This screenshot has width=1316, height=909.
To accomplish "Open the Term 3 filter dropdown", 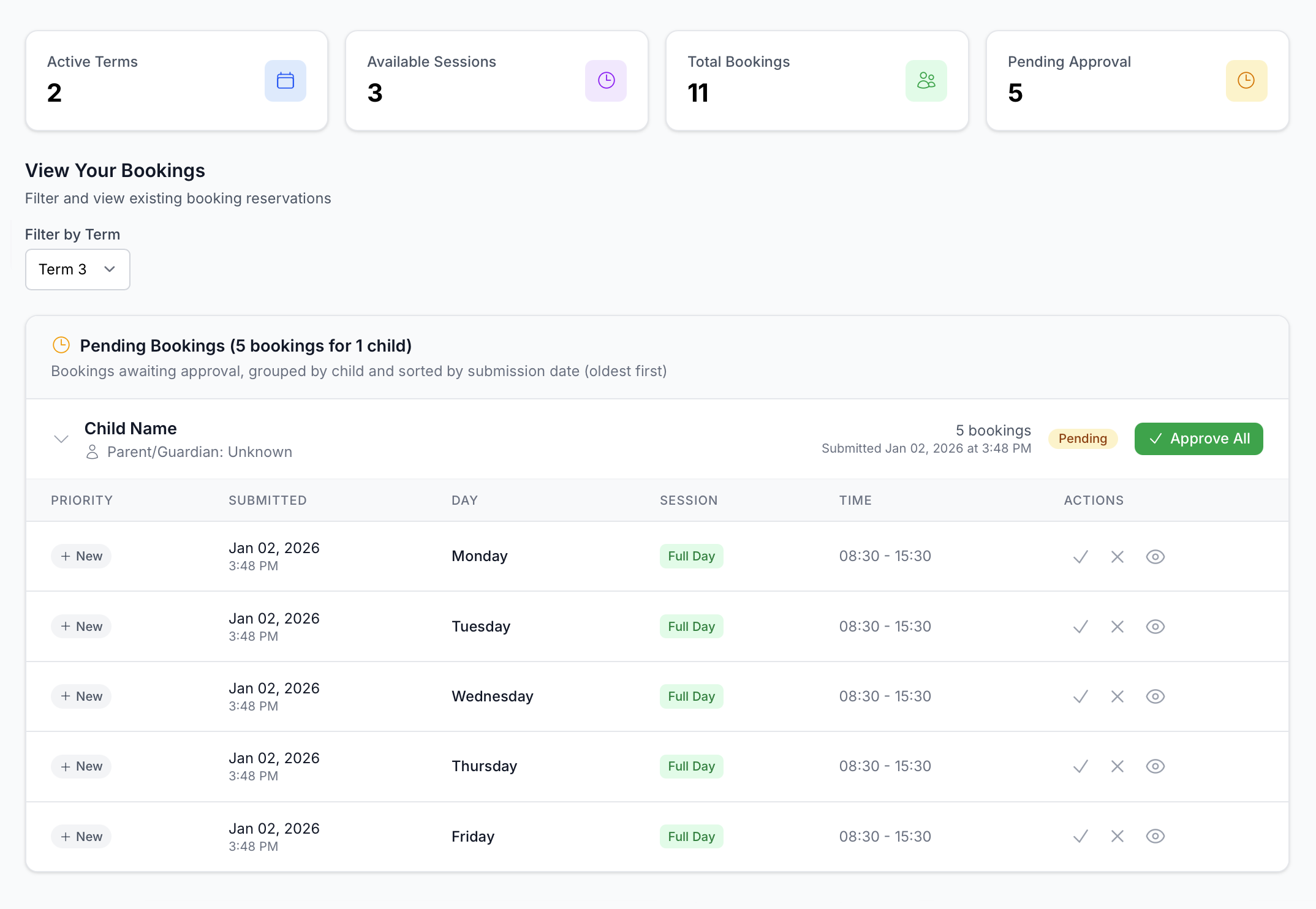I will 77,270.
